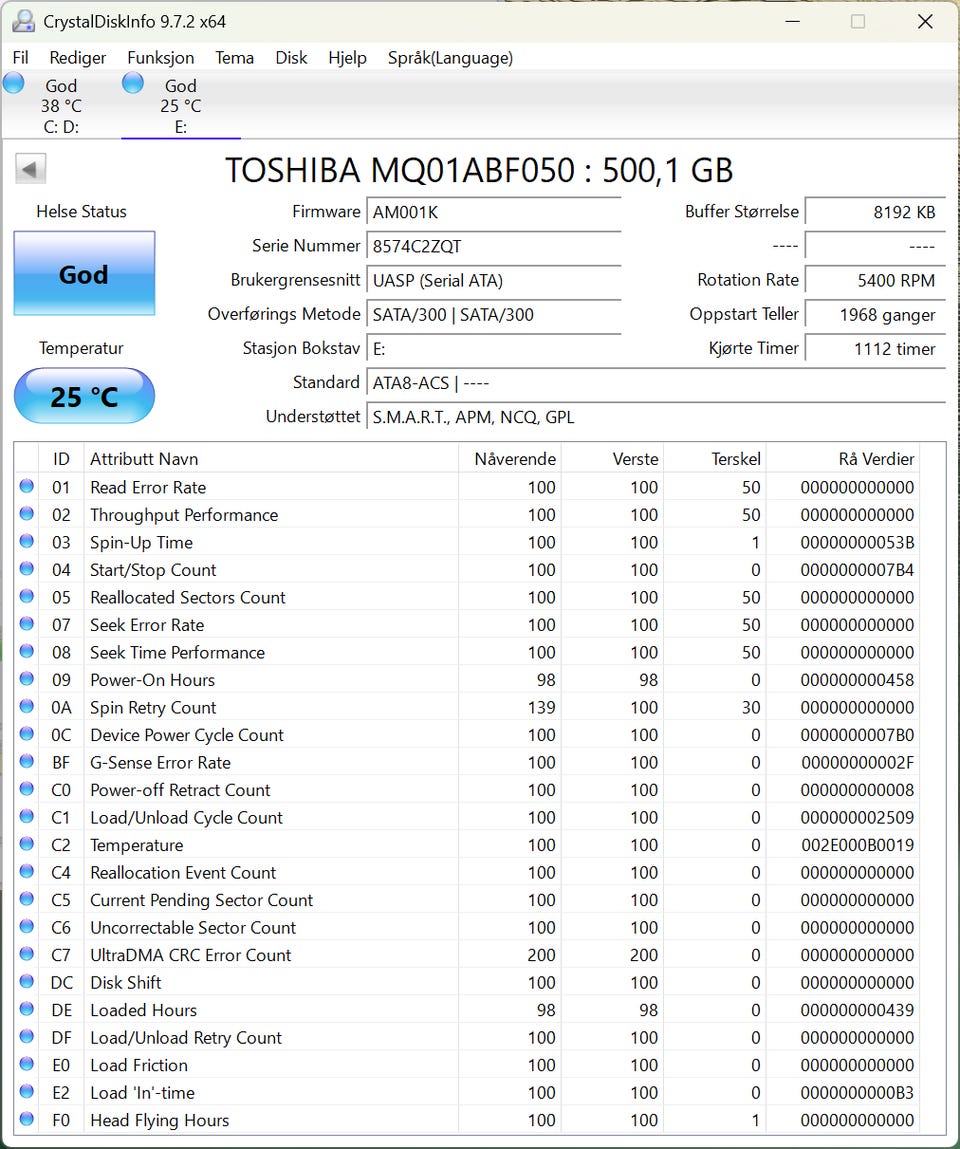Click status orb for Read Error Rate
This screenshot has width=960, height=1149.
[26, 487]
